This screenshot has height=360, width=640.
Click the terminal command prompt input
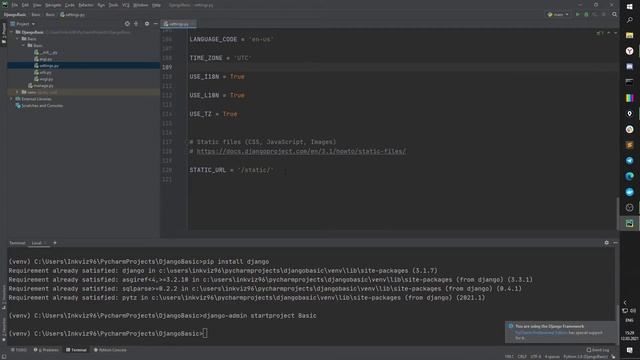pos(205,333)
